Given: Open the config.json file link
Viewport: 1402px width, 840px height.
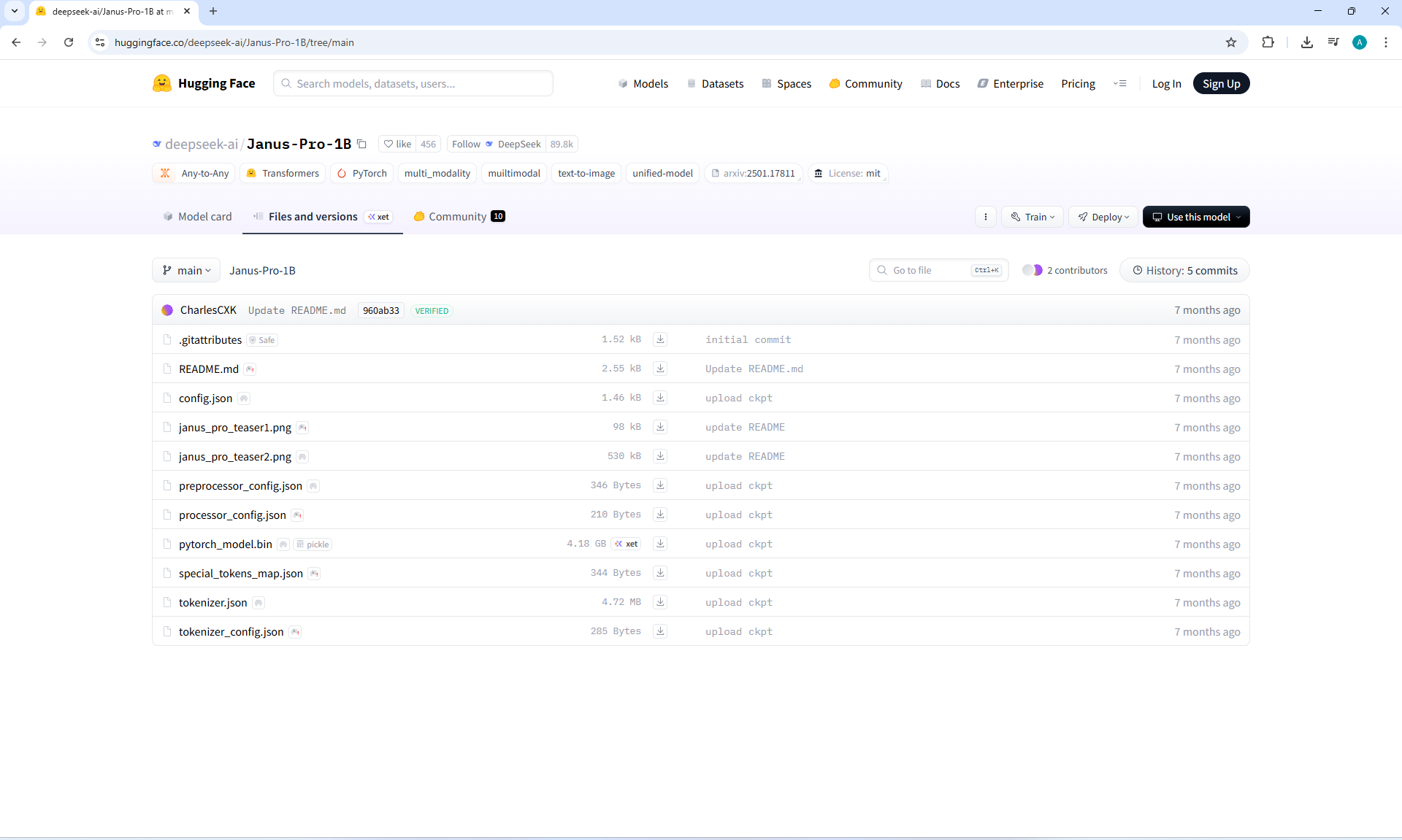Looking at the screenshot, I should click(x=205, y=398).
